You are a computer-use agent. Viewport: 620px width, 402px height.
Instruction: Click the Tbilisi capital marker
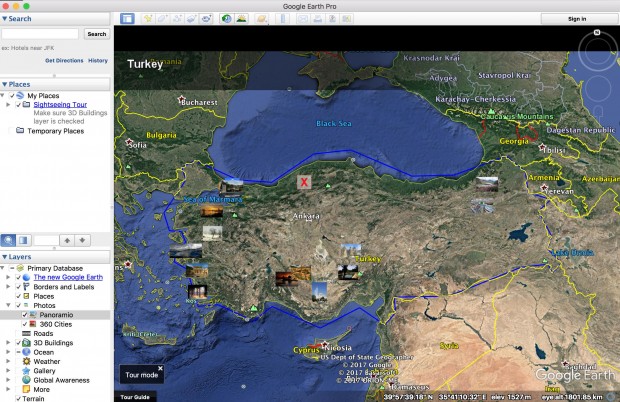click(542, 147)
